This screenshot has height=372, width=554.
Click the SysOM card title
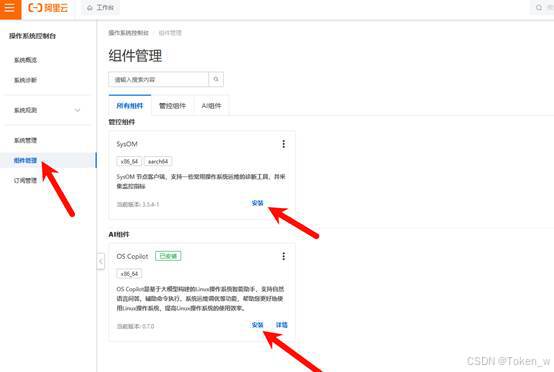click(127, 144)
